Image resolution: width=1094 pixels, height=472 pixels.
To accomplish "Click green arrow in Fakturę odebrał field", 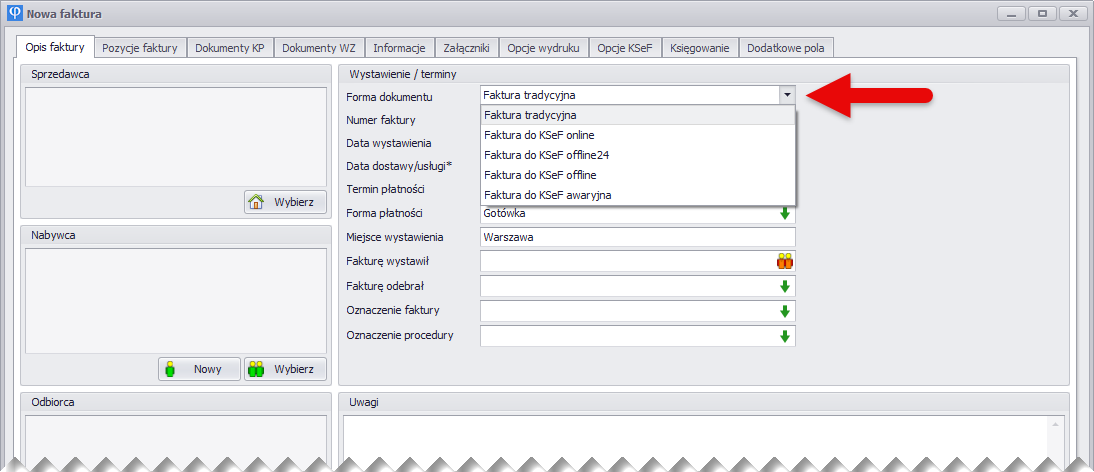I will (785, 287).
